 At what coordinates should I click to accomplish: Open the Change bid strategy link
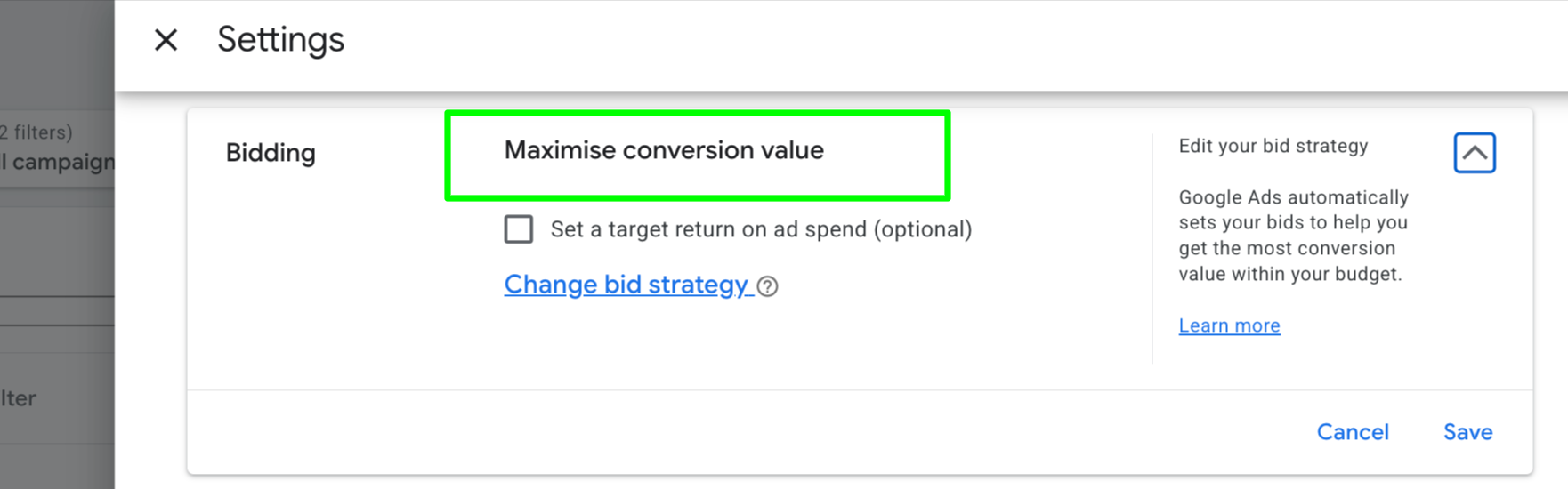pyautogui.click(x=626, y=285)
